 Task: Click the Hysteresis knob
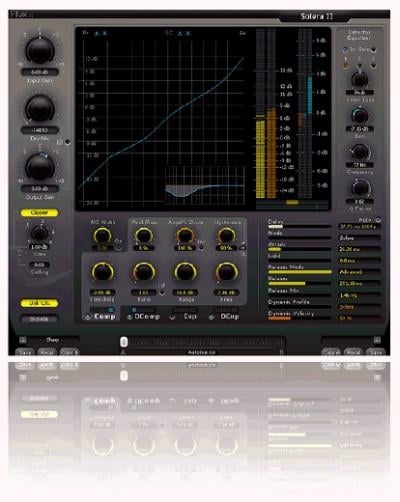(226, 236)
